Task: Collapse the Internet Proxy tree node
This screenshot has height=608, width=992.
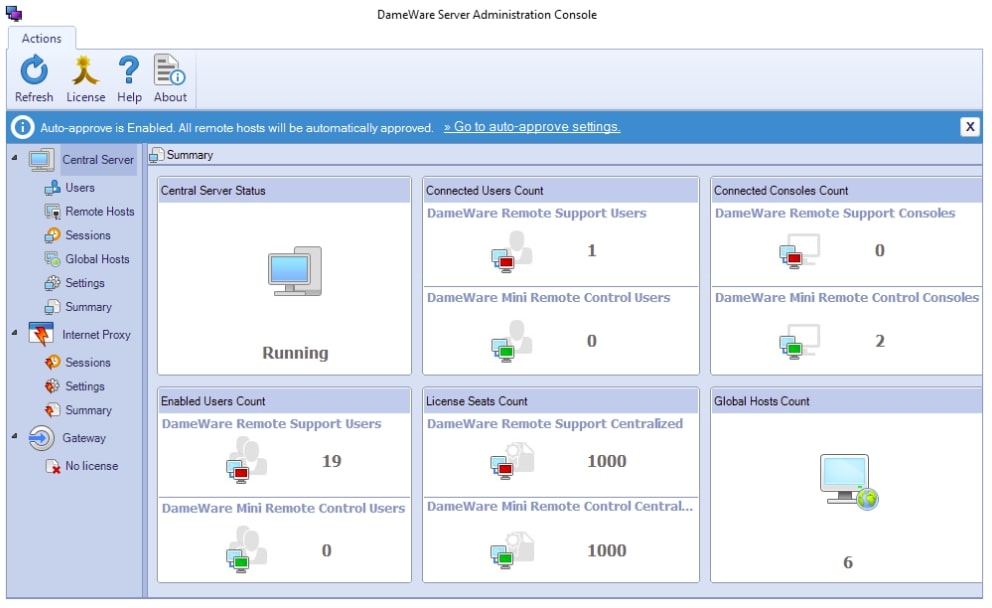Action: click(x=15, y=332)
